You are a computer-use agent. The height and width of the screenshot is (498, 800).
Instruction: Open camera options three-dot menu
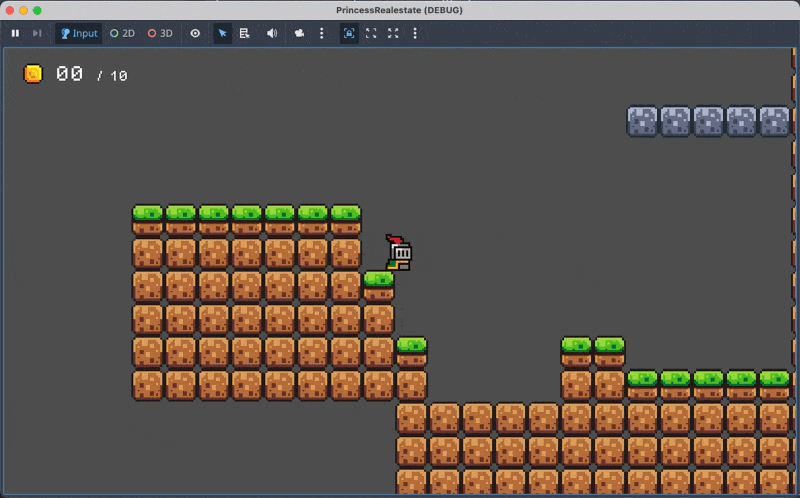point(321,33)
